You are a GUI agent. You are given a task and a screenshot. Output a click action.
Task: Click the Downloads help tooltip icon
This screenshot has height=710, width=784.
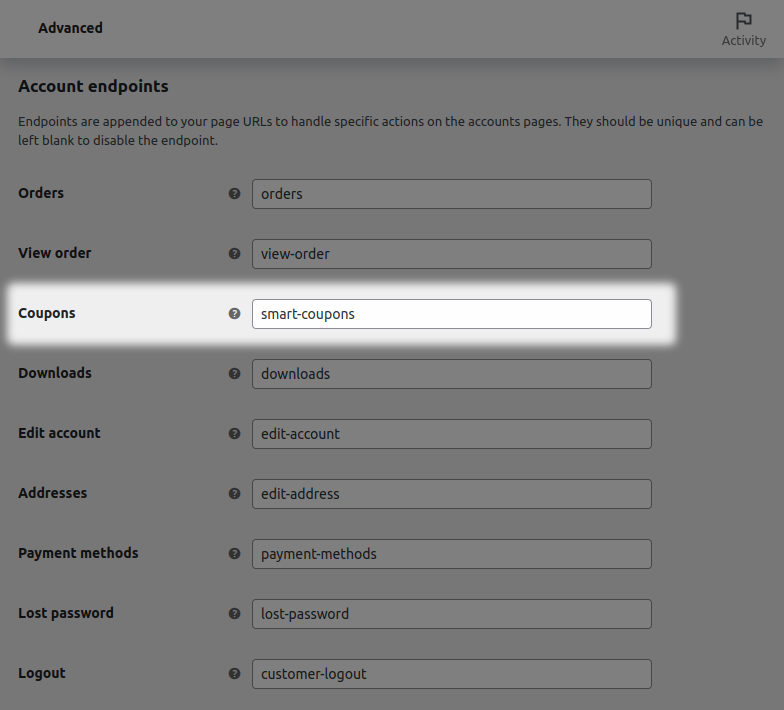click(234, 374)
